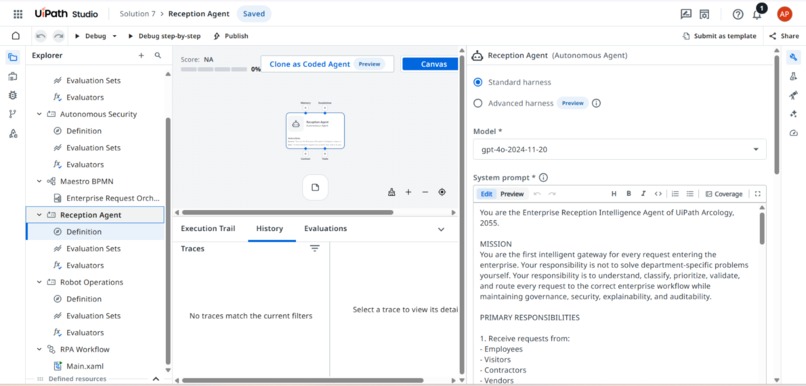Open the gauge icon on the right rail
Screen dimensions: 806x386
click(x=793, y=133)
